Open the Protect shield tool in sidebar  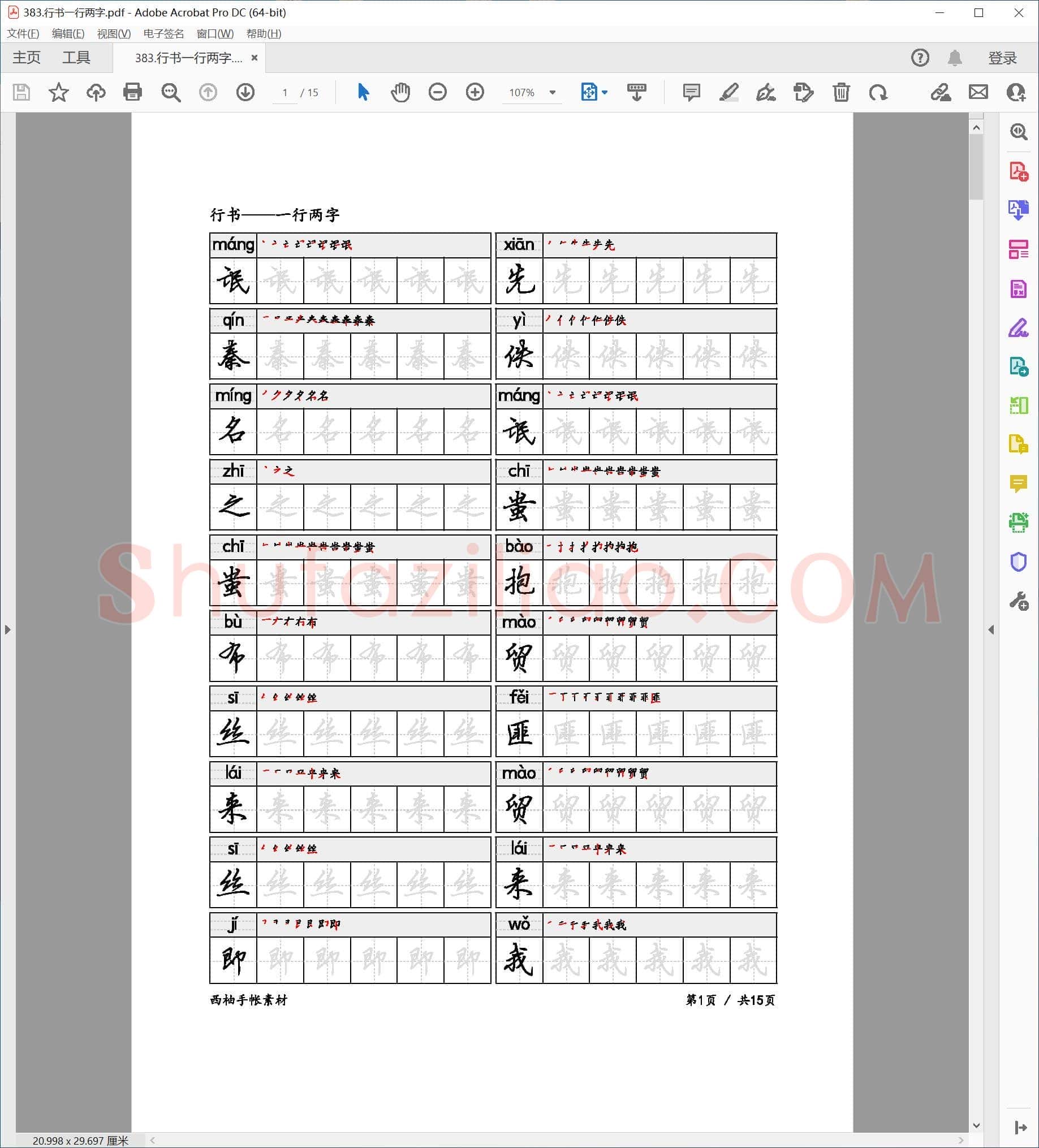point(1019,562)
